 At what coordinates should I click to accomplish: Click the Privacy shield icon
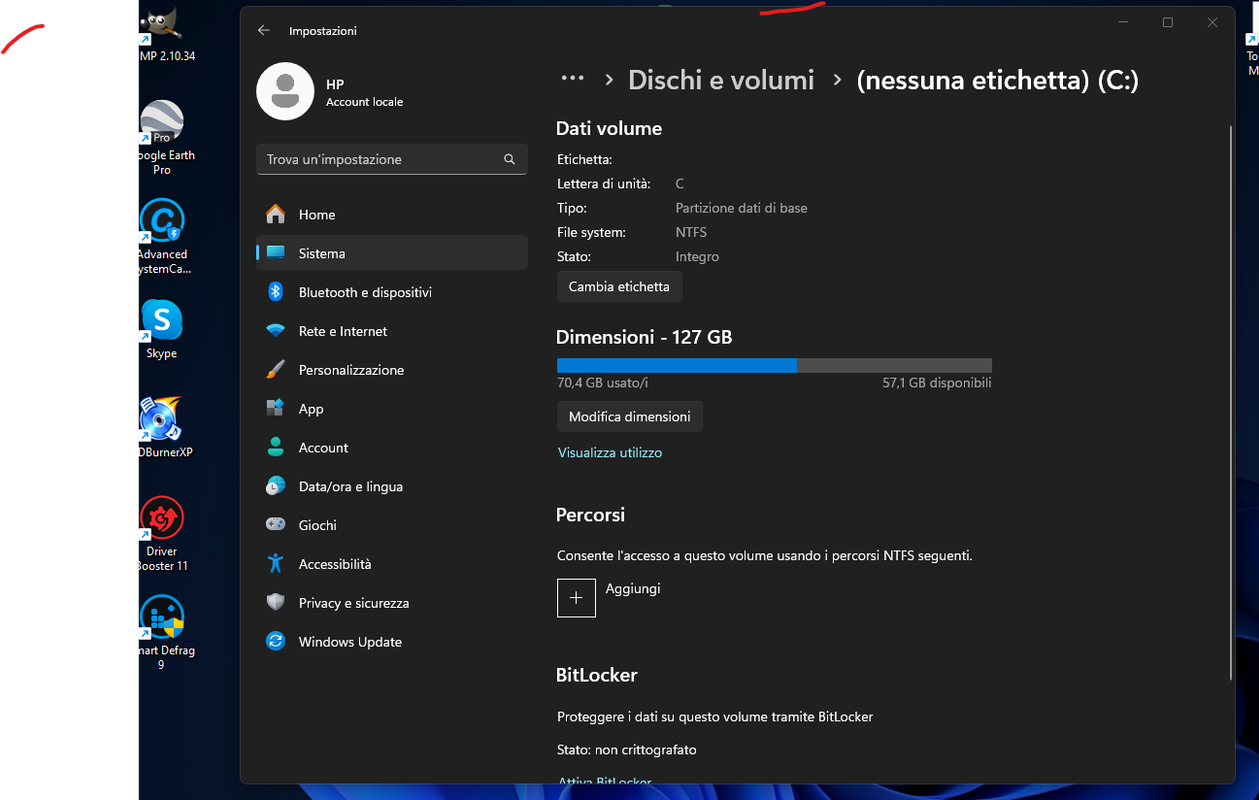[276, 603]
